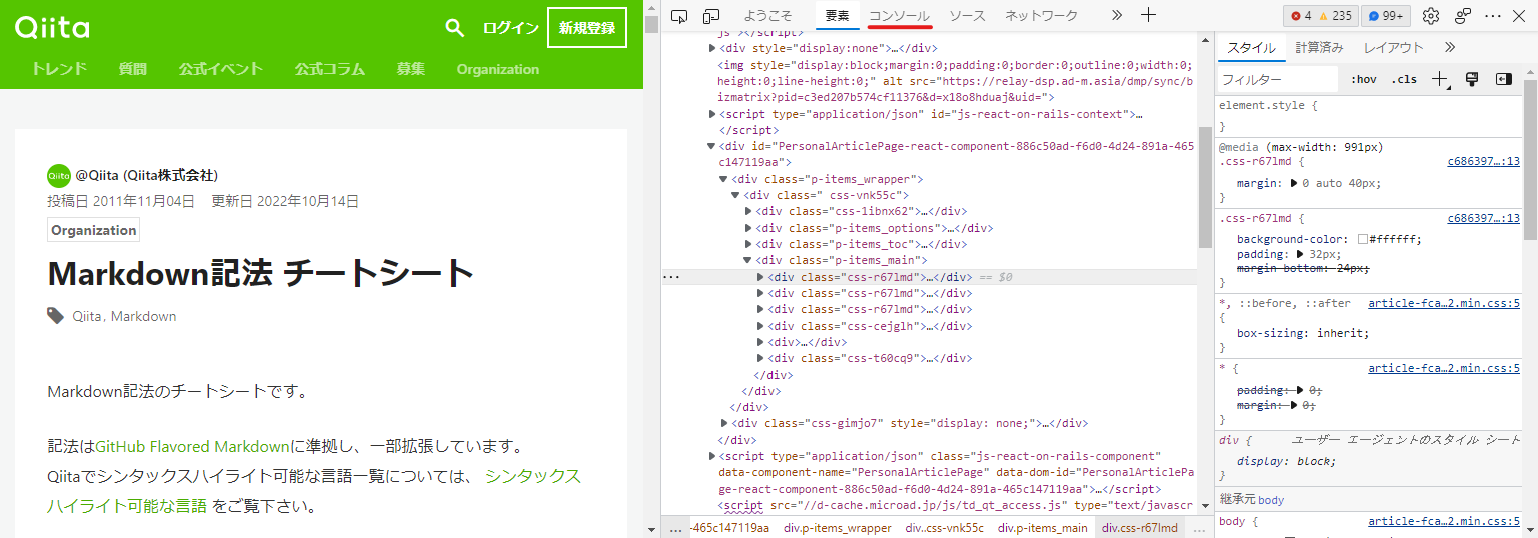
Task: Collapse the css-vnk55c div node
Action: click(736, 195)
